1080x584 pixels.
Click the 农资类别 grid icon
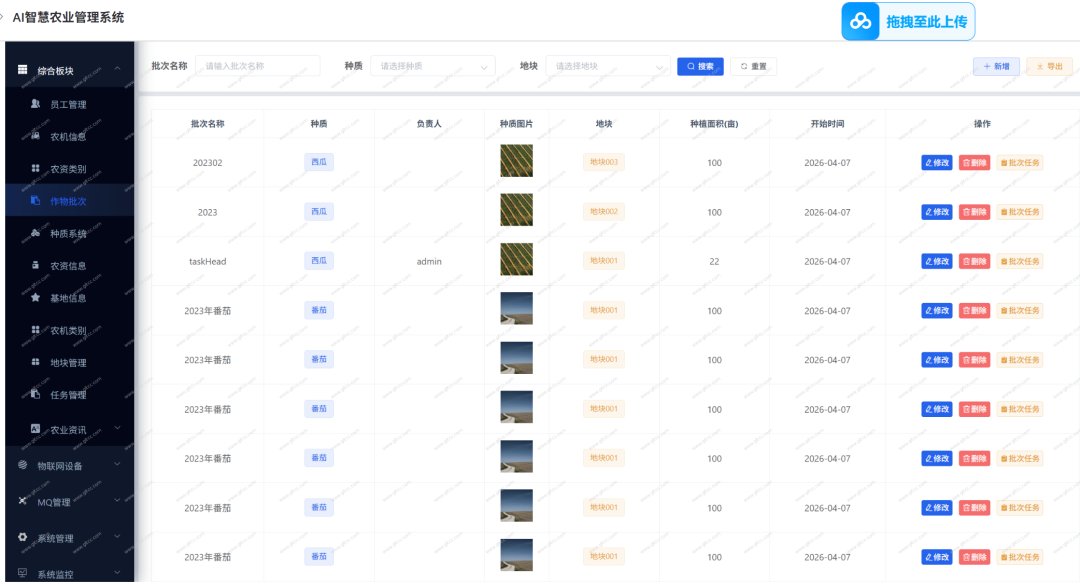tap(35, 168)
